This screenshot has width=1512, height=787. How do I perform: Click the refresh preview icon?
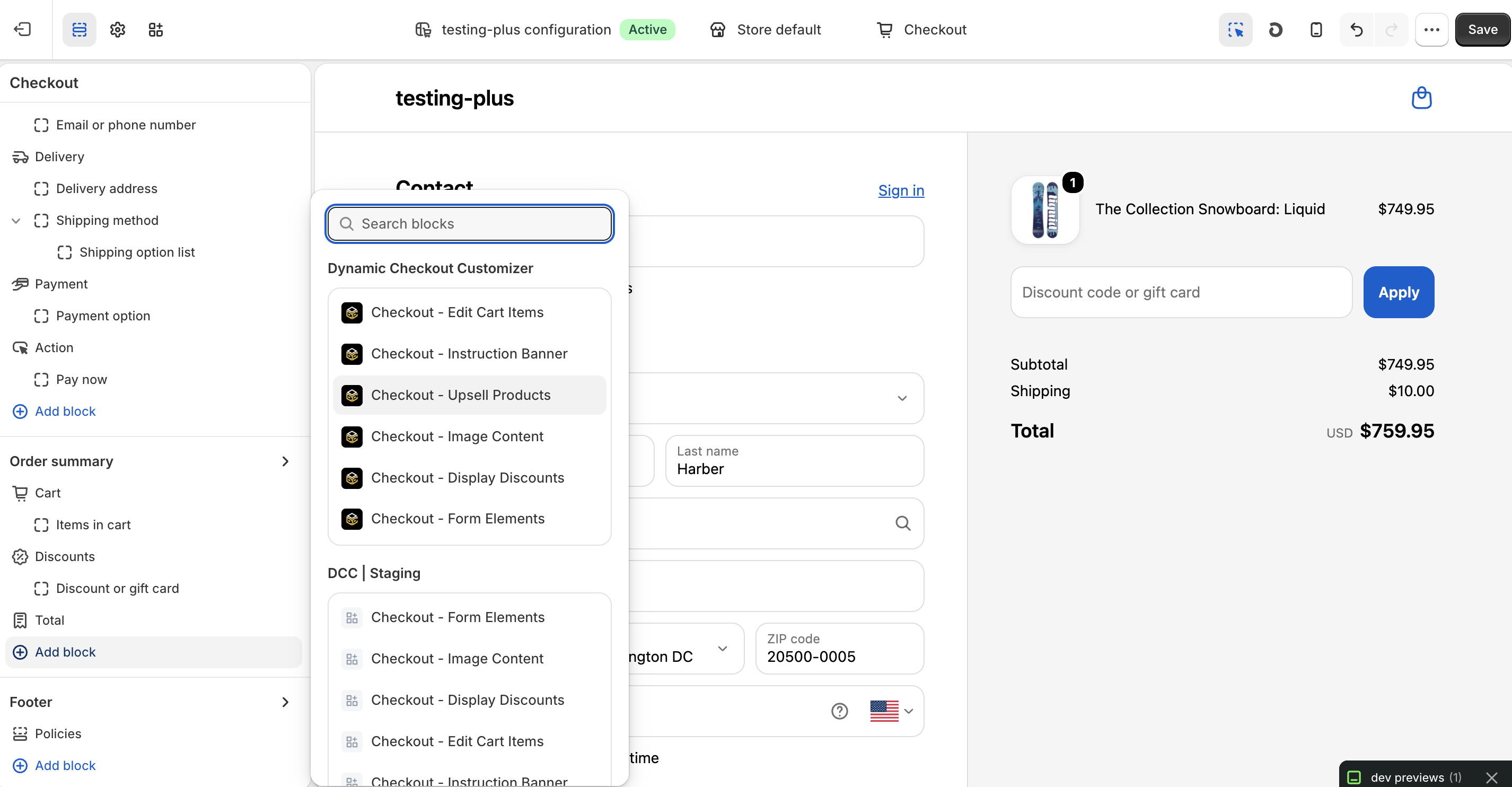click(x=1276, y=29)
